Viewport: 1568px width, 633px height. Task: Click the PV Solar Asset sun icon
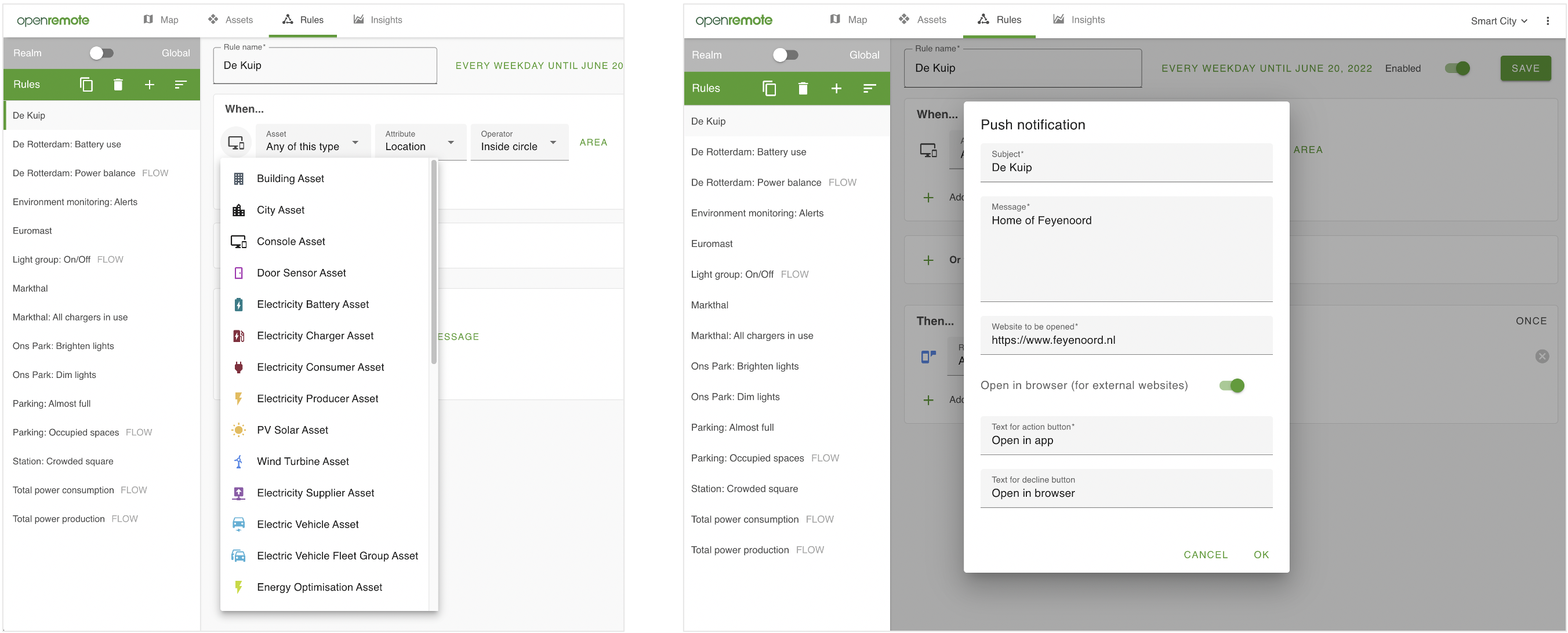point(238,430)
